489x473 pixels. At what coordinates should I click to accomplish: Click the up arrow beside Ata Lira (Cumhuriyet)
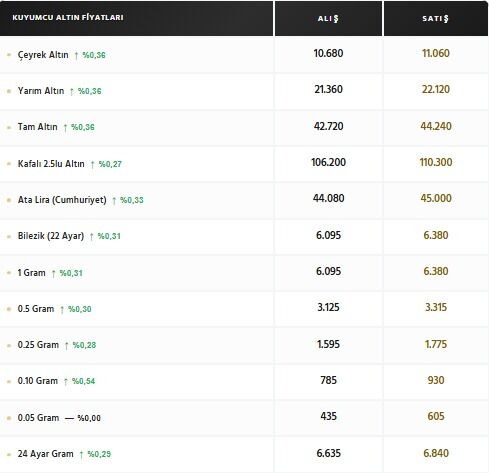(114, 200)
